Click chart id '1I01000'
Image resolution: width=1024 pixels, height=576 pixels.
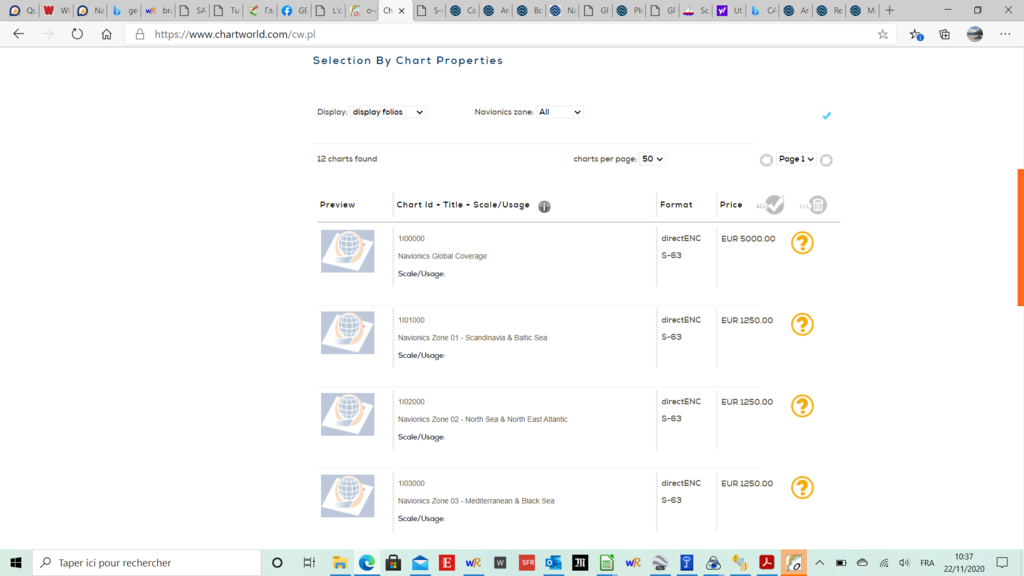(x=411, y=320)
